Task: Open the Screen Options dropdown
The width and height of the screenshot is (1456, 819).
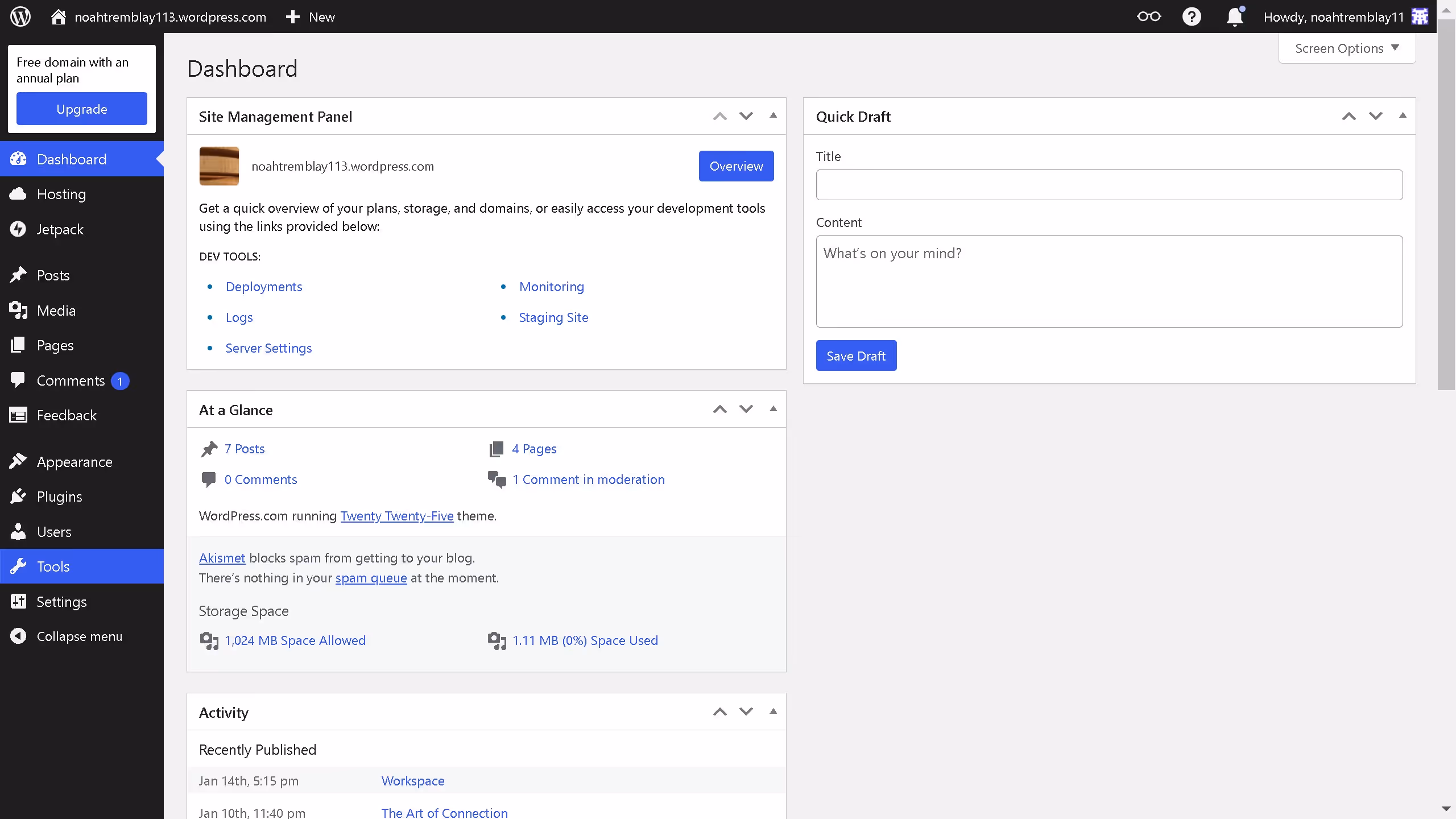Action: click(x=1346, y=48)
